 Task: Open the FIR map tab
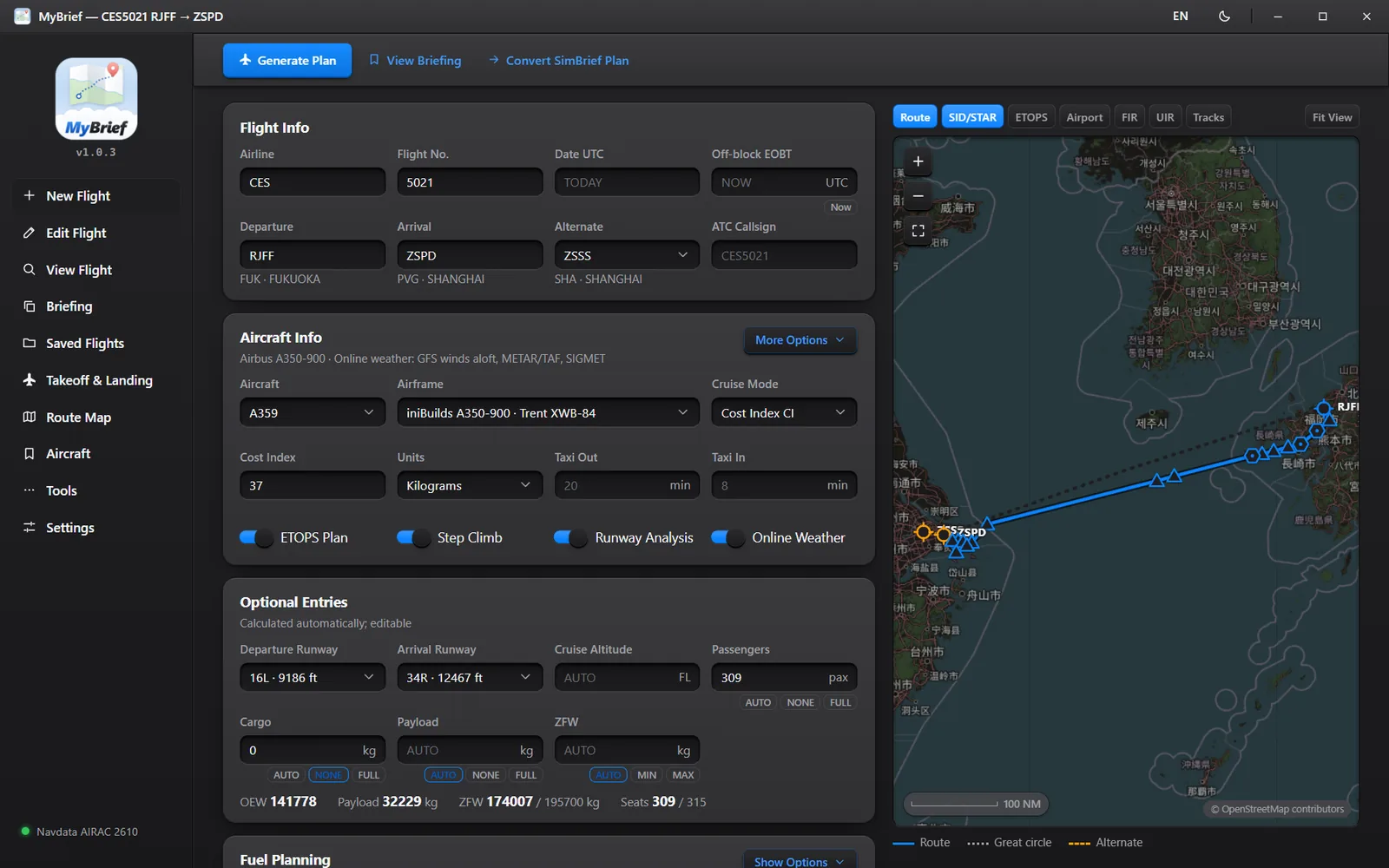pyautogui.click(x=1129, y=117)
